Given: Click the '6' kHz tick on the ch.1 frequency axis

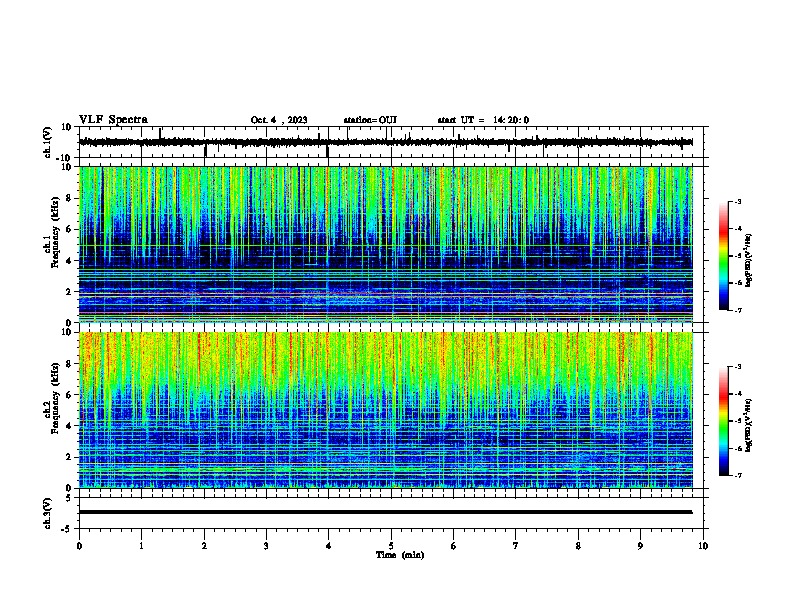Looking at the screenshot, I should (x=70, y=229).
